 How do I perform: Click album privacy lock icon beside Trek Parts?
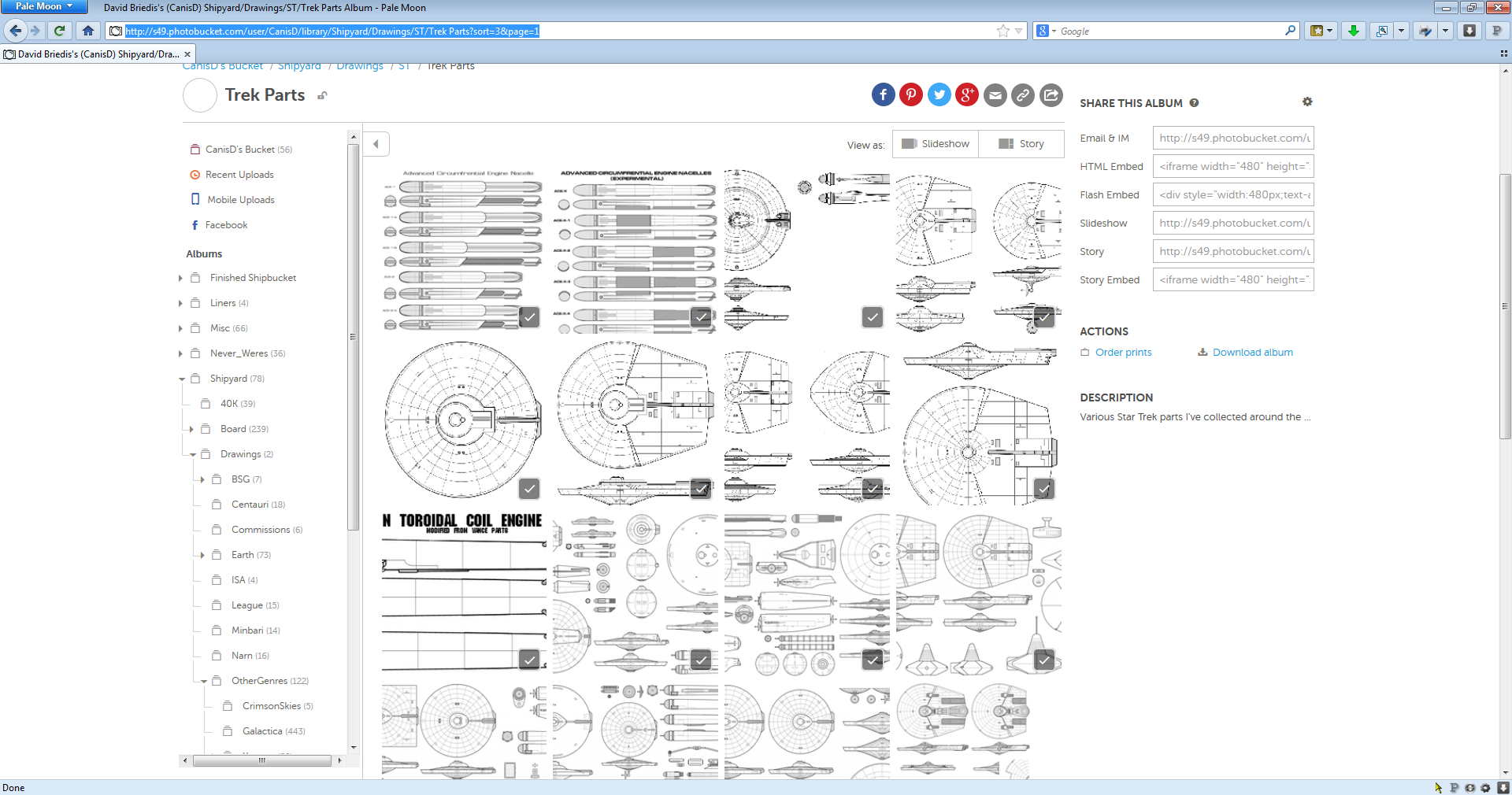[x=322, y=96]
